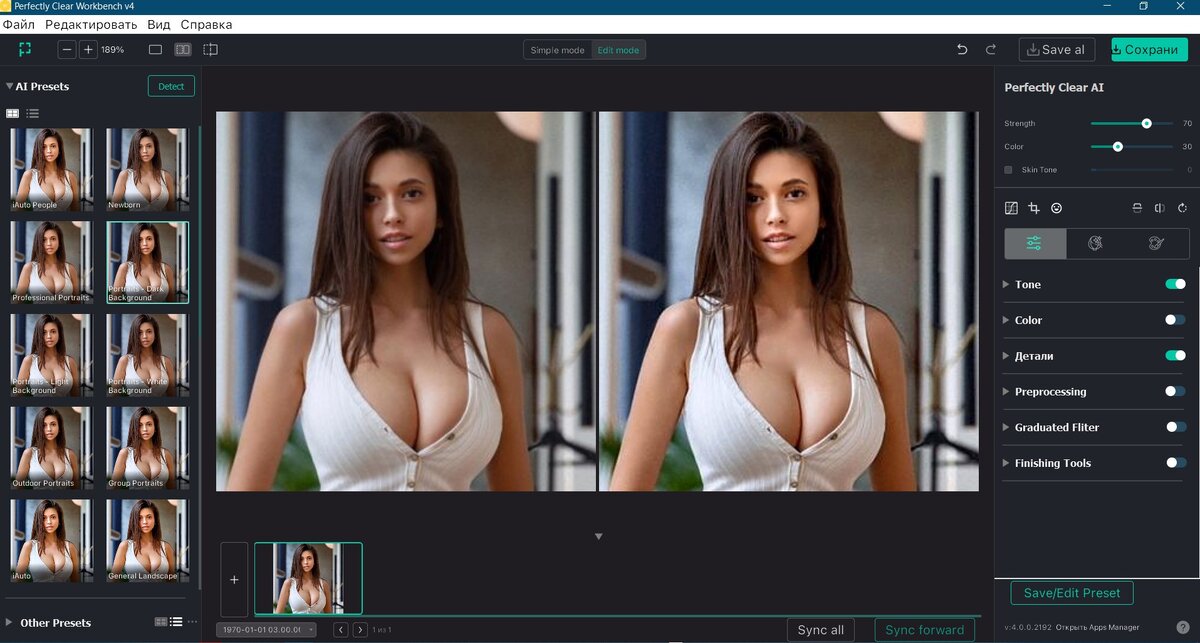Image resolution: width=1200 pixels, height=643 pixels.
Task: Click the Сохрани save button
Action: tap(1149, 49)
